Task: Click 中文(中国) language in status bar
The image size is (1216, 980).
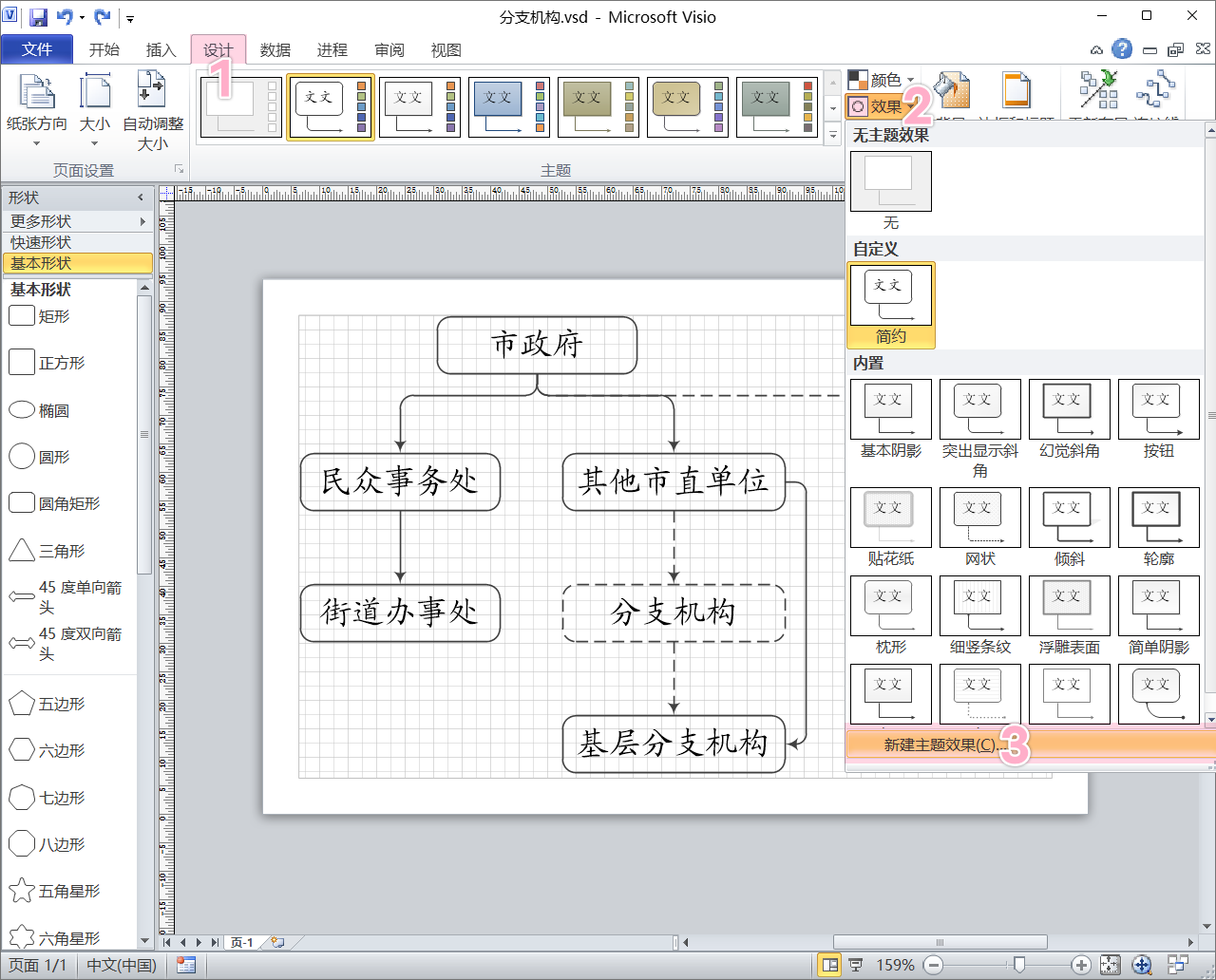Action: point(122,965)
